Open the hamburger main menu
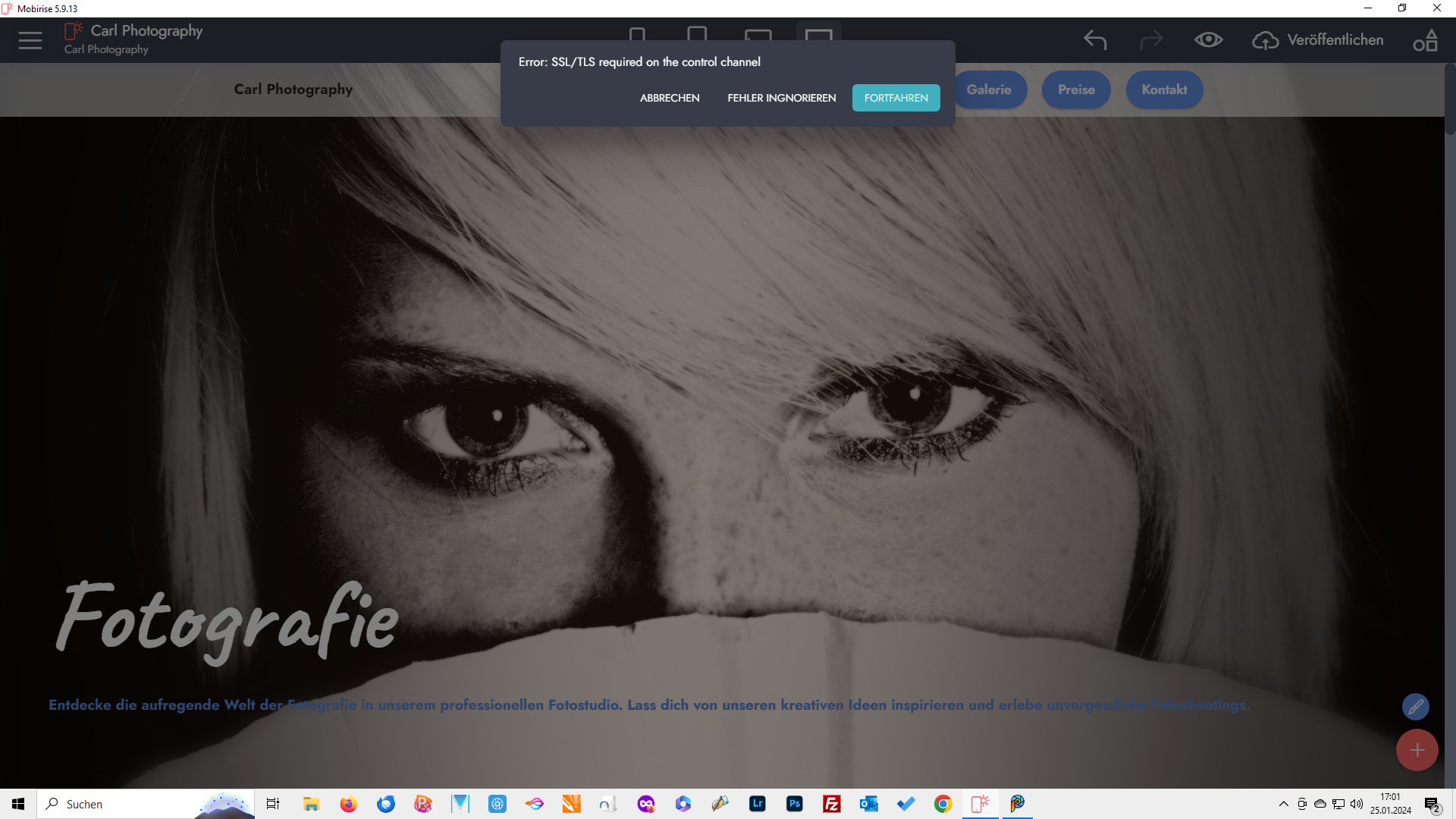 [30, 40]
